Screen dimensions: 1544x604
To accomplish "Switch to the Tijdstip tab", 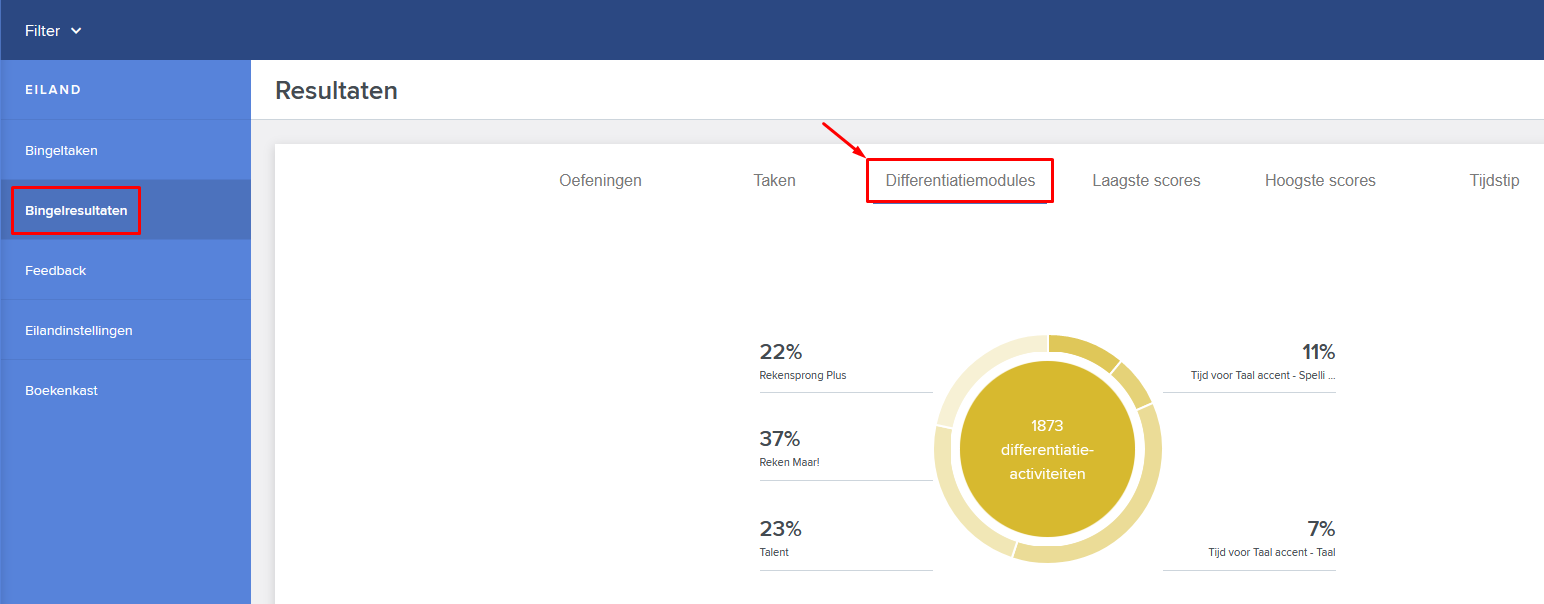I will [x=1494, y=181].
